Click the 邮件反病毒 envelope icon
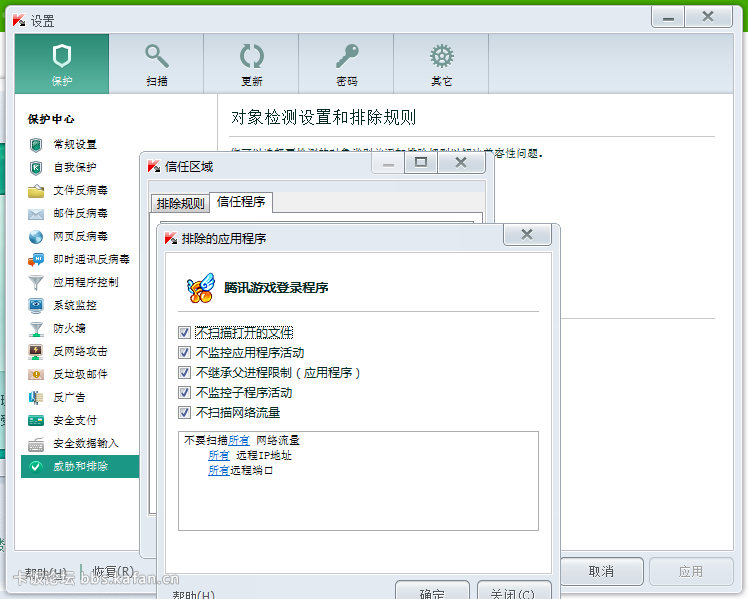This screenshot has width=748, height=599. pyautogui.click(x=36, y=214)
